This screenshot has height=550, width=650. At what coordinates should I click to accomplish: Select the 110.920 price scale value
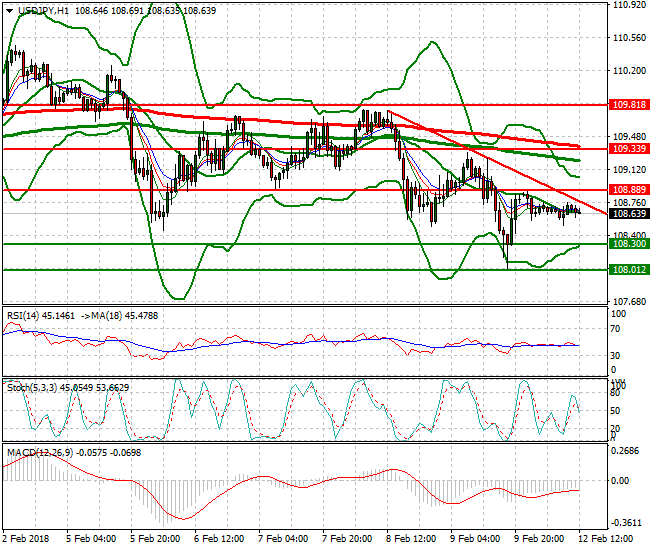pyautogui.click(x=629, y=5)
